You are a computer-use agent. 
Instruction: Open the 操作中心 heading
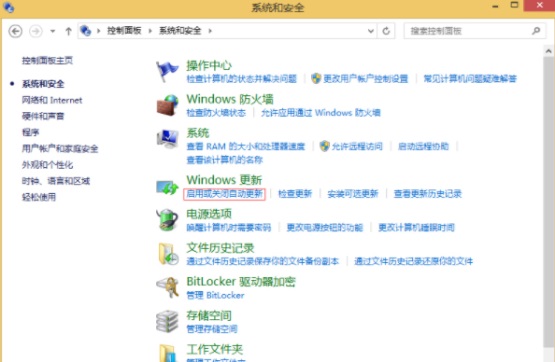coord(209,65)
